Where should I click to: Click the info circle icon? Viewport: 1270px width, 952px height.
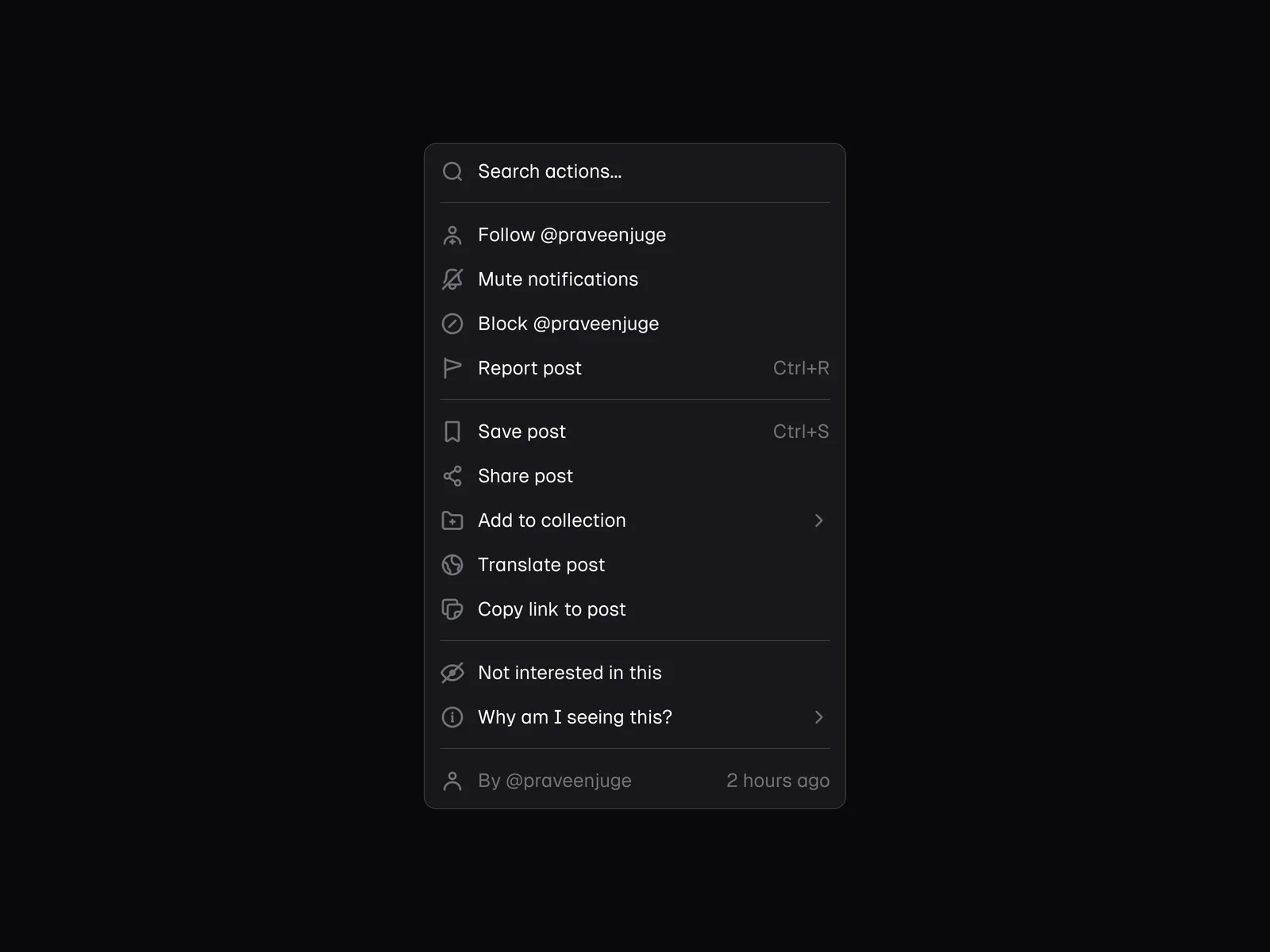click(x=452, y=717)
